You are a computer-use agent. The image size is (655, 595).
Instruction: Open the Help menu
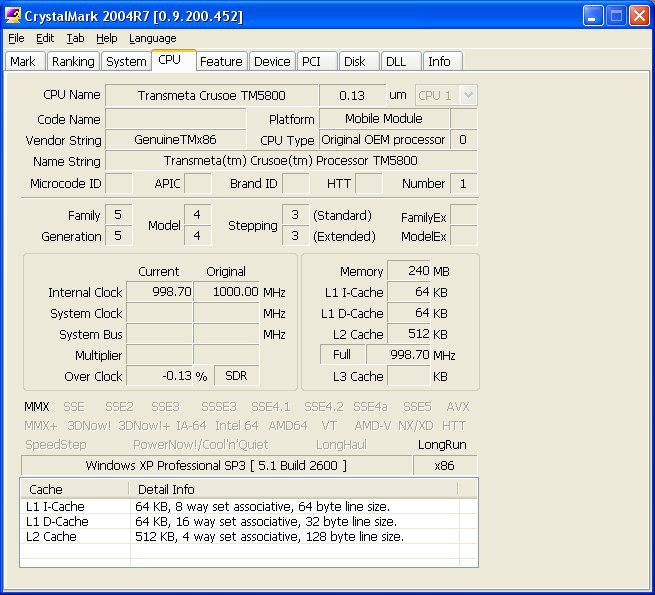pos(107,38)
